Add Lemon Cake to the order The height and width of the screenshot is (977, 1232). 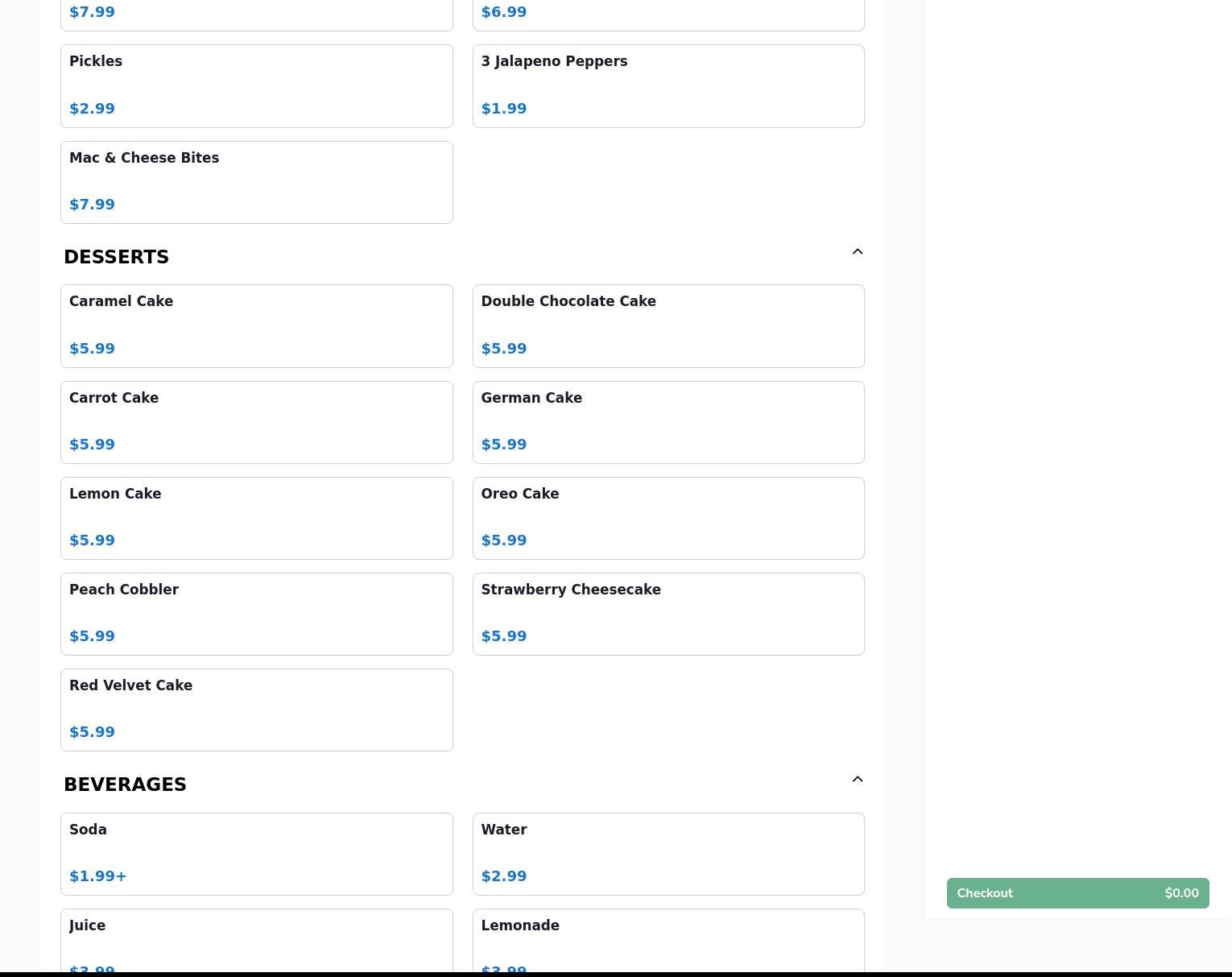(x=257, y=518)
